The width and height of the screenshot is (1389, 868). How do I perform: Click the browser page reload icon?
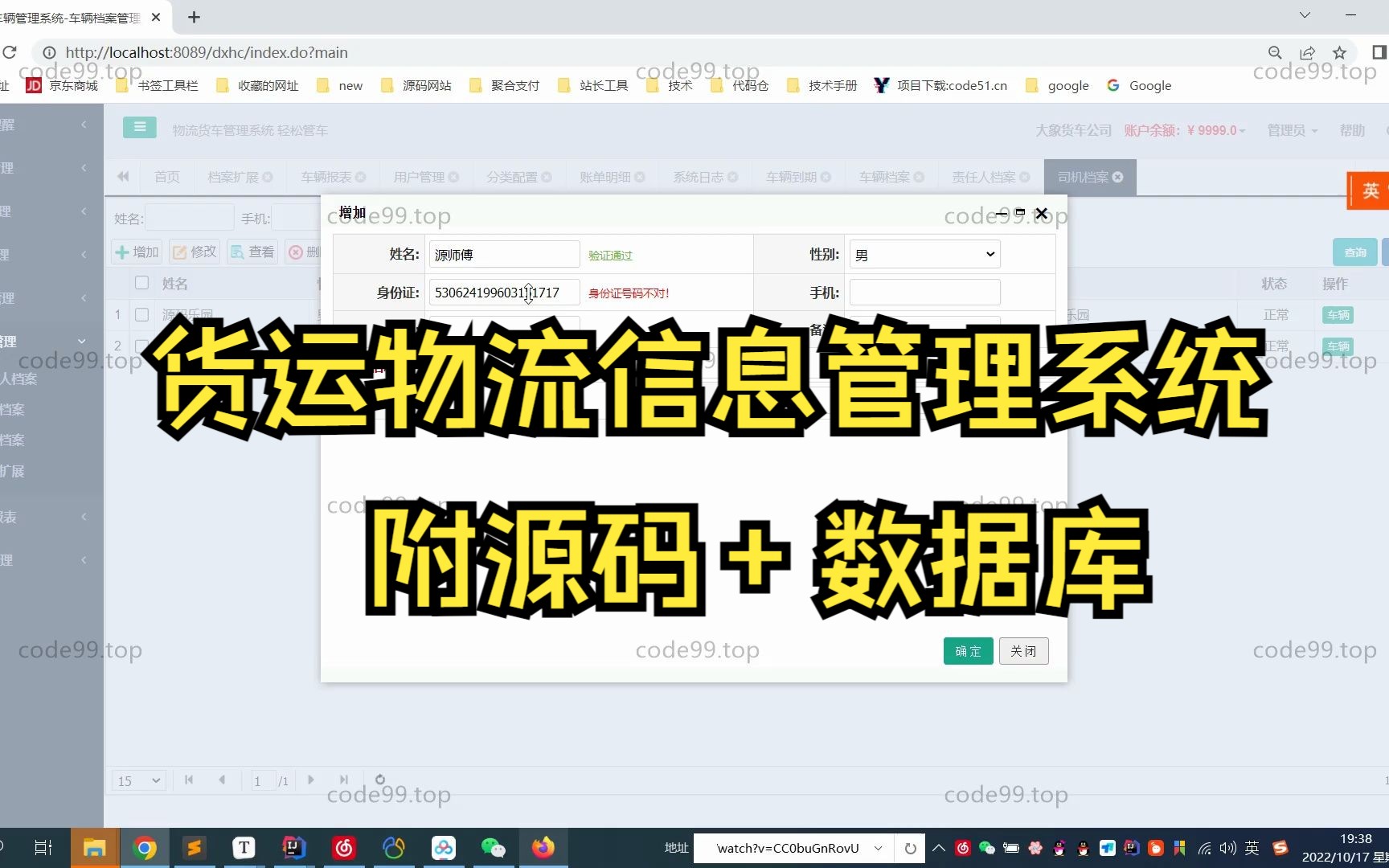click(10, 52)
